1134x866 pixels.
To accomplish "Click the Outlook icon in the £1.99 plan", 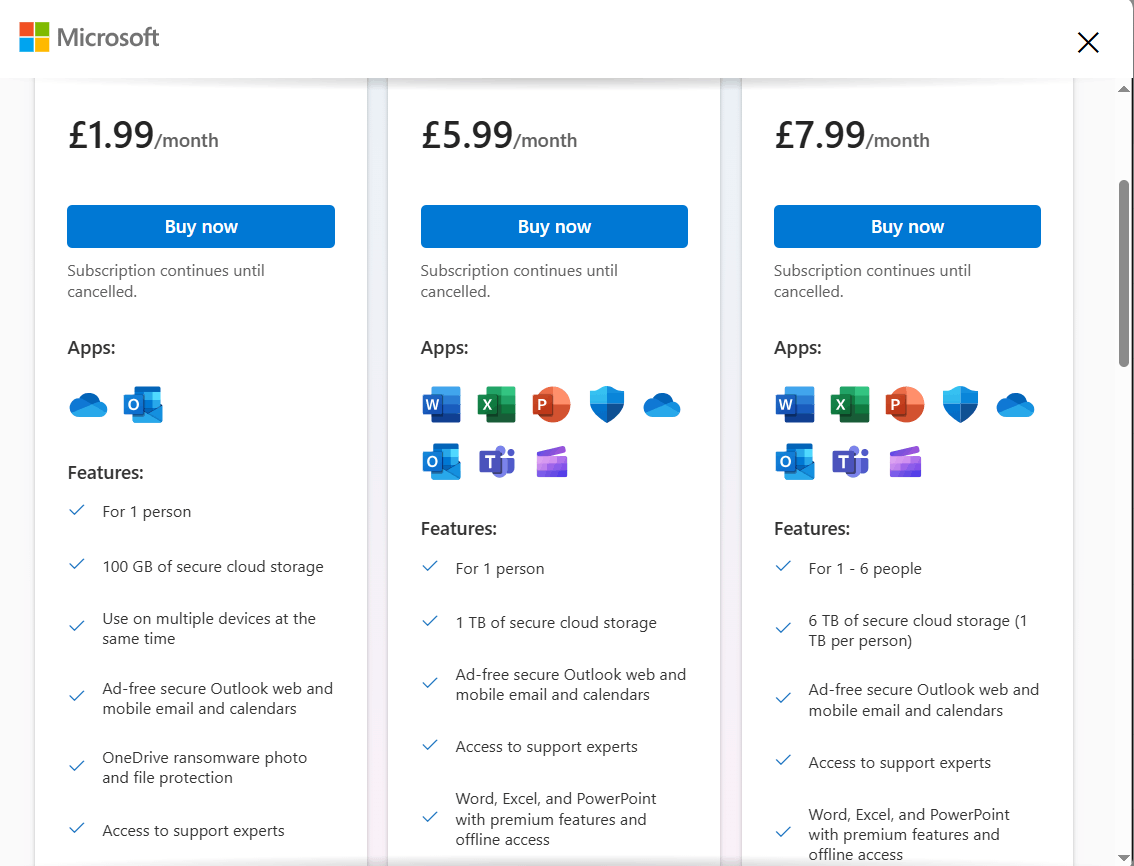I will [x=143, y=405].
